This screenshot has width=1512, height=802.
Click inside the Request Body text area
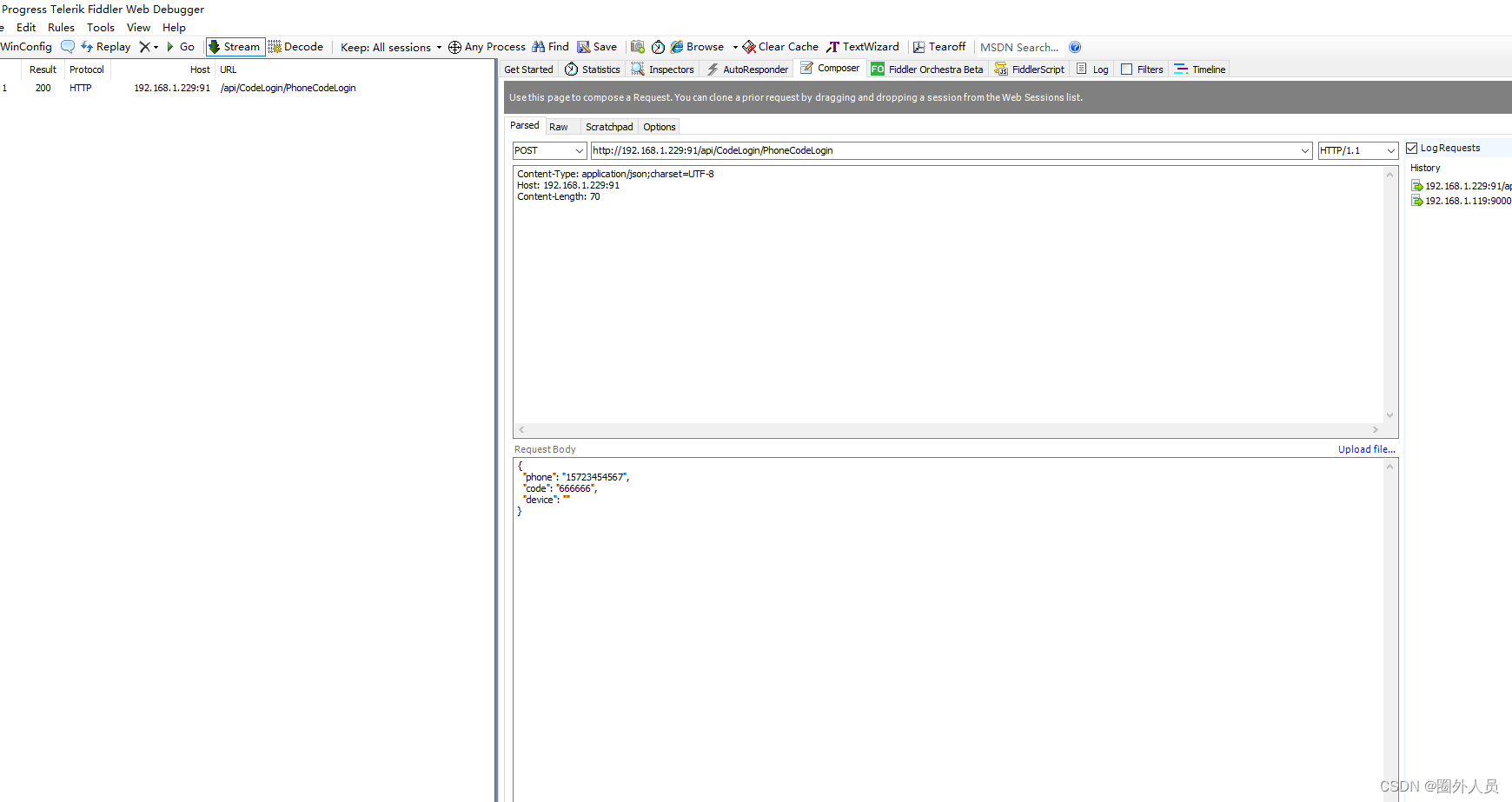(x=948, y=630)
